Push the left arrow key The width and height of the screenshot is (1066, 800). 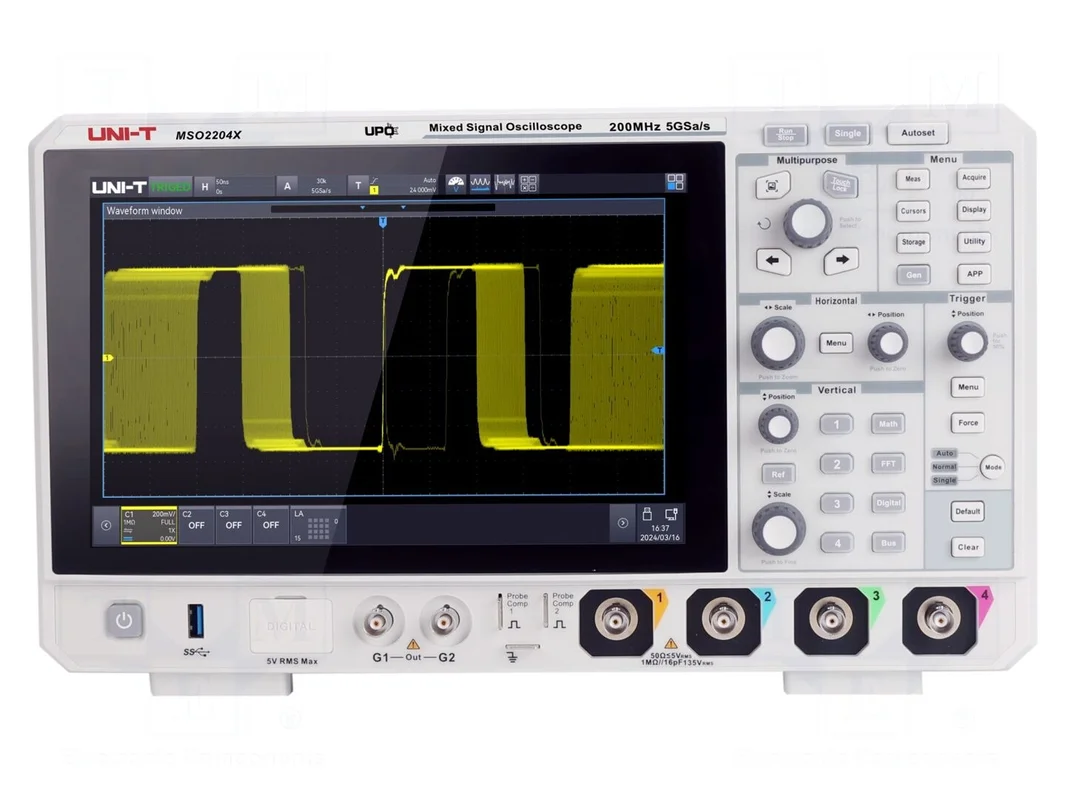pos(773,261)
